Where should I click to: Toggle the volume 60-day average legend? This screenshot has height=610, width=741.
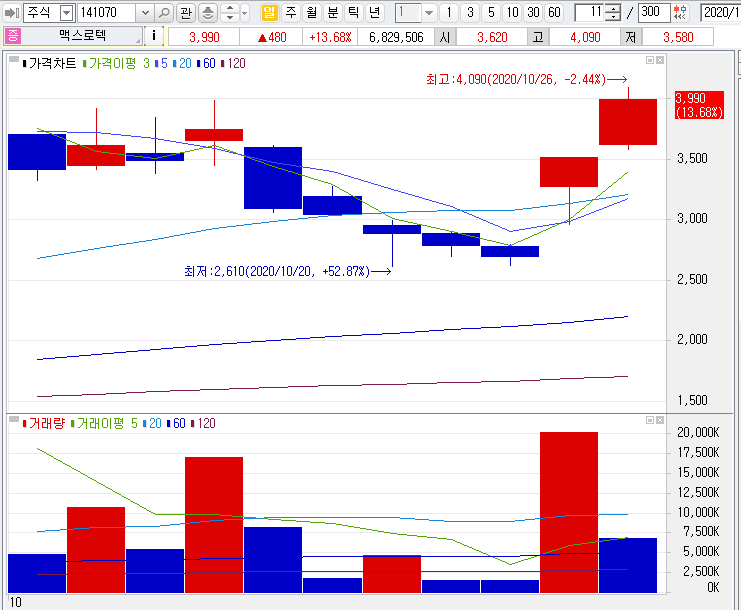click(176, 423)
